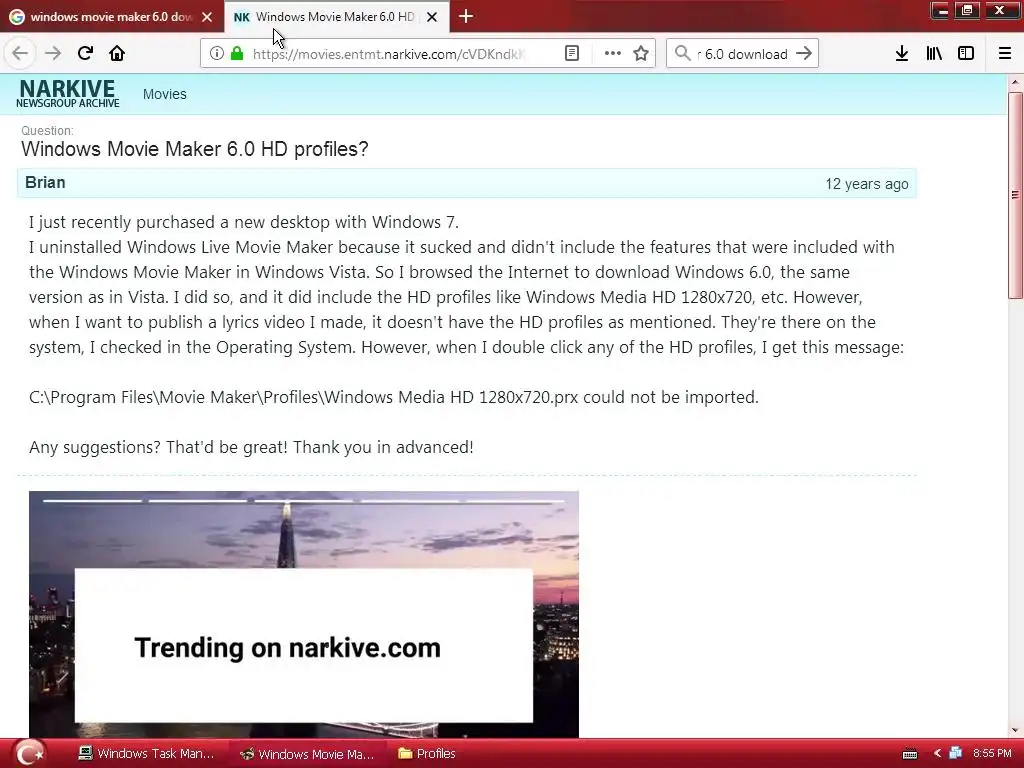The image size is (1024, 768).
Task: Submit search with the arrow button
Action: (x=804, y=54)
